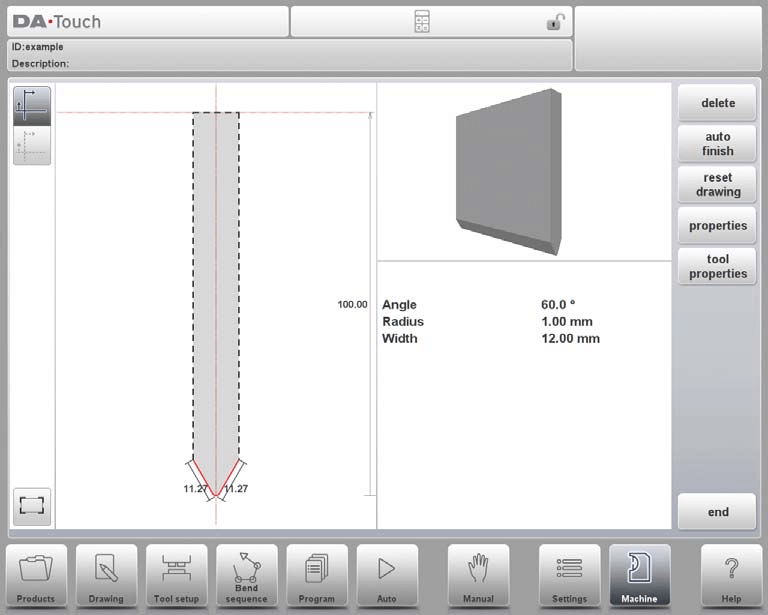The width and height of the screenshot is (768, 615).
Task: Click the delete button
Action: point(717,103)
